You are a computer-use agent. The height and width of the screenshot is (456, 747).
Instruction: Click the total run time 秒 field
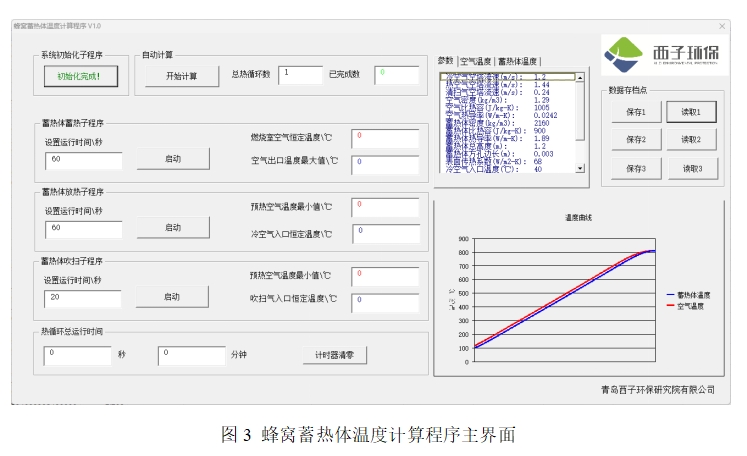[78, 356]
